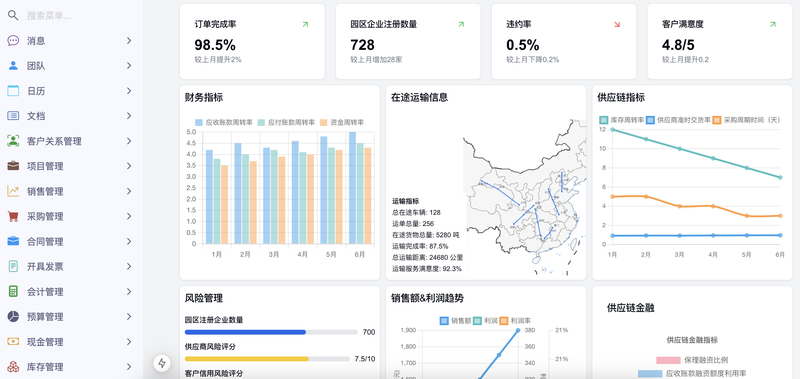The image size is (800, 379).
Task: Toggle 销售额 legend in sales trend chart
Action: (456, 321)
